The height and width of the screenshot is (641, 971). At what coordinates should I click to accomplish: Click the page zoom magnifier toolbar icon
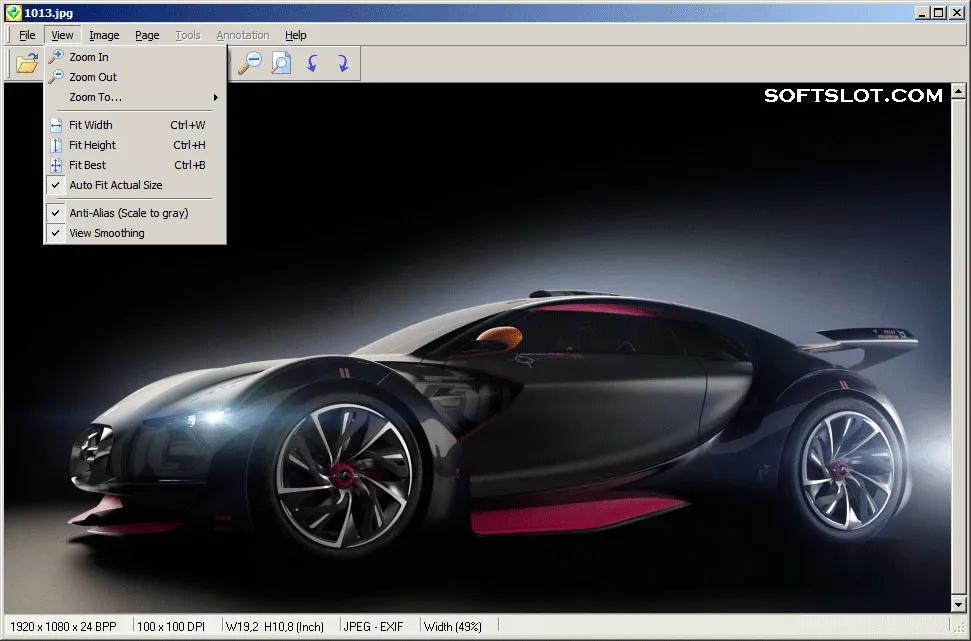(281, 63)
